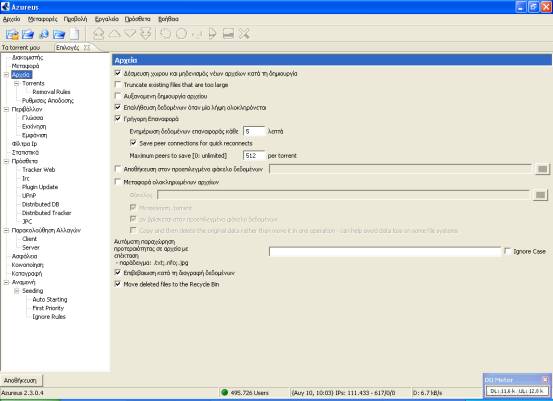Click the Open torrent file toolbar icon

pyautogui.click(x=13, y=34)
